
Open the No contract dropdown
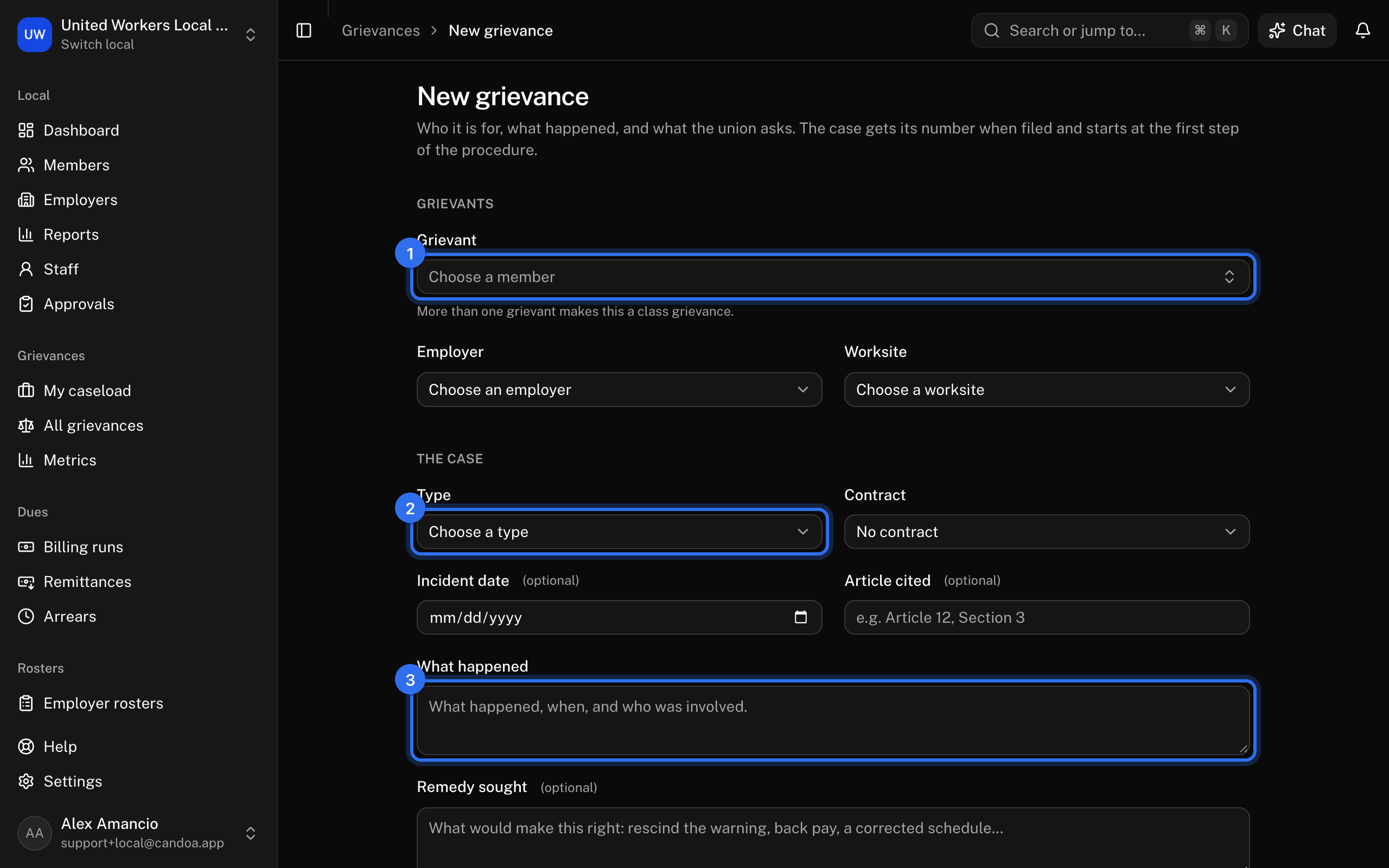tap(1046, 532)
